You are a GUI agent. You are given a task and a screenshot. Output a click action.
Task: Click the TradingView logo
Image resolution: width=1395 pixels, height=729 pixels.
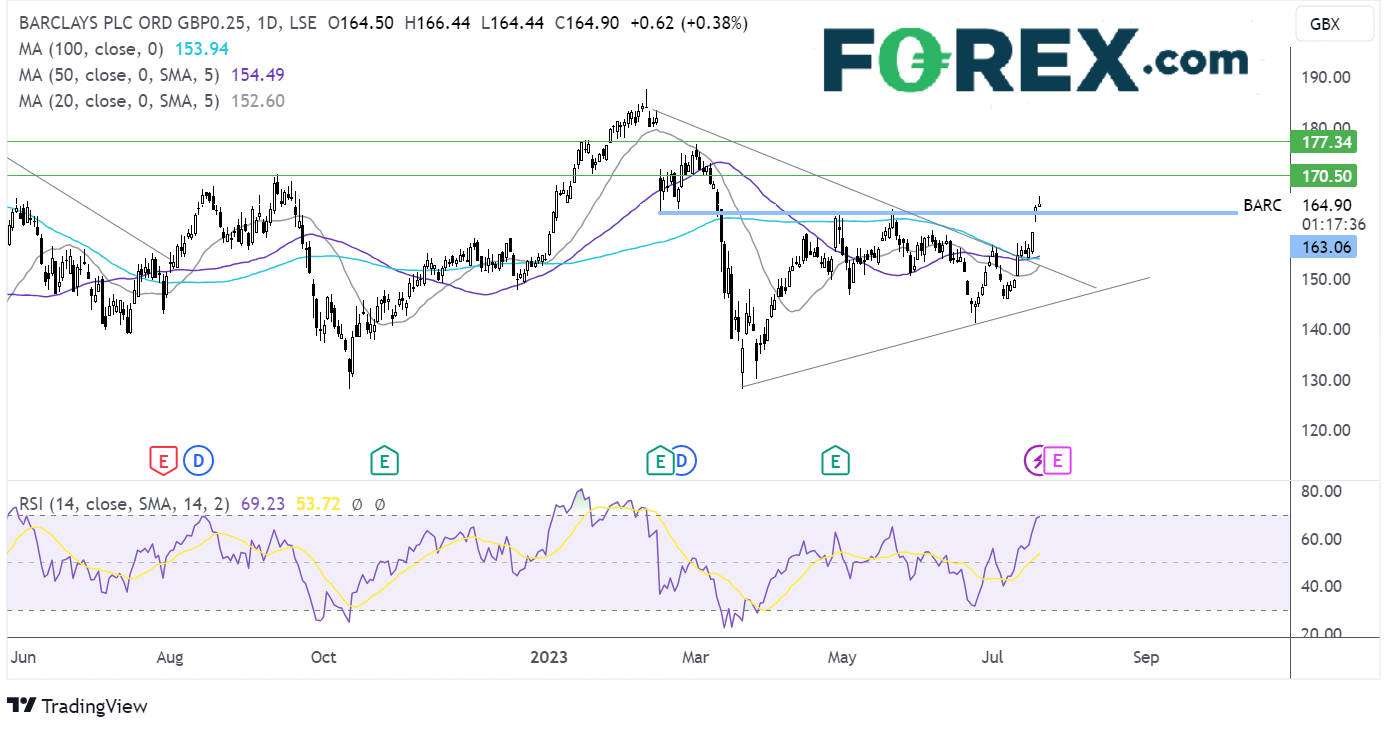[78, 705]
